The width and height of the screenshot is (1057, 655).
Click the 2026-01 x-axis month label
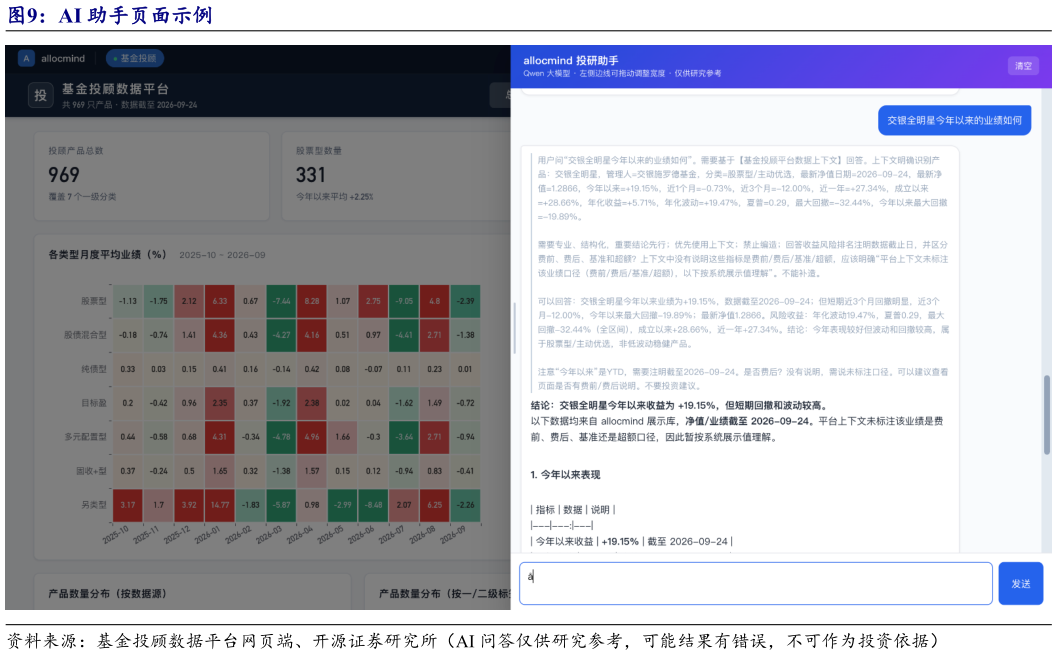(208, 535)
